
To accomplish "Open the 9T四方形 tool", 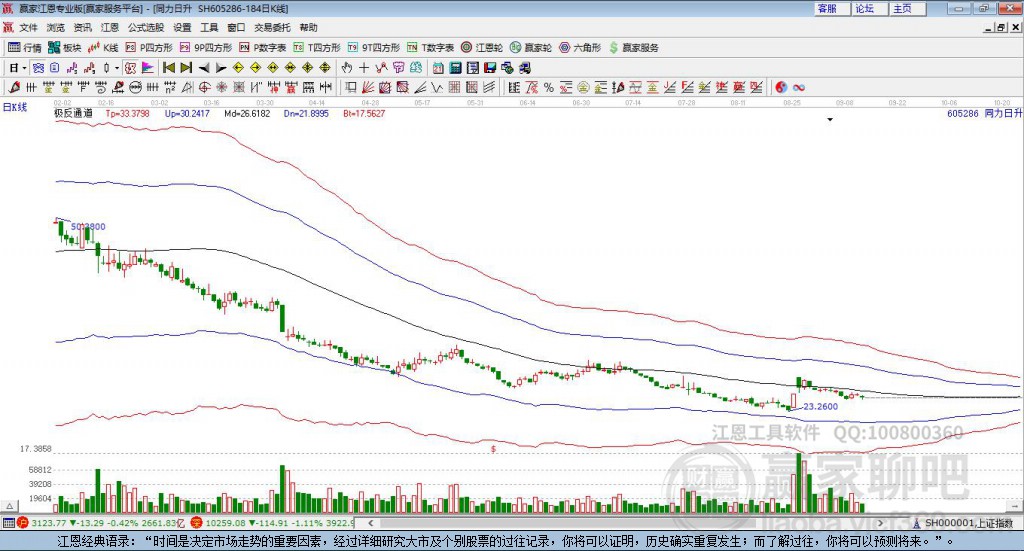I will pyautogui.click(x=374, y=48).
